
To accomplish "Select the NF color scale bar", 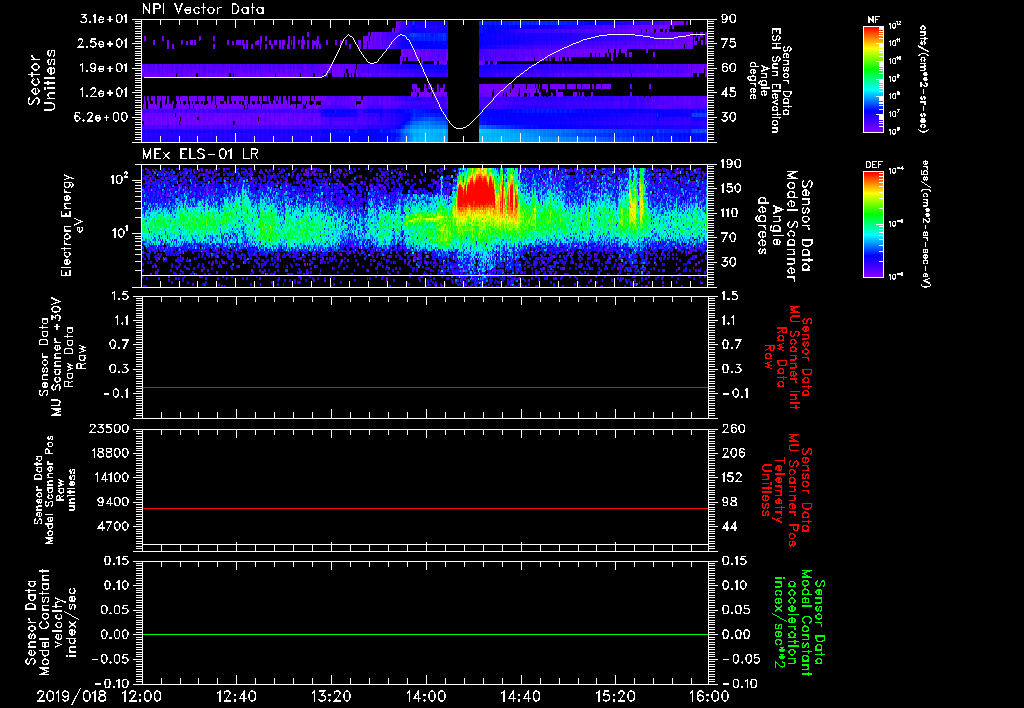I will (874, 79).
